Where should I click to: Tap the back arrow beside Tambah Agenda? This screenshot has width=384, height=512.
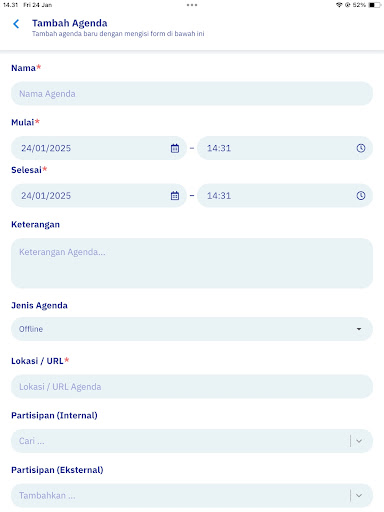tap(16, 24)
